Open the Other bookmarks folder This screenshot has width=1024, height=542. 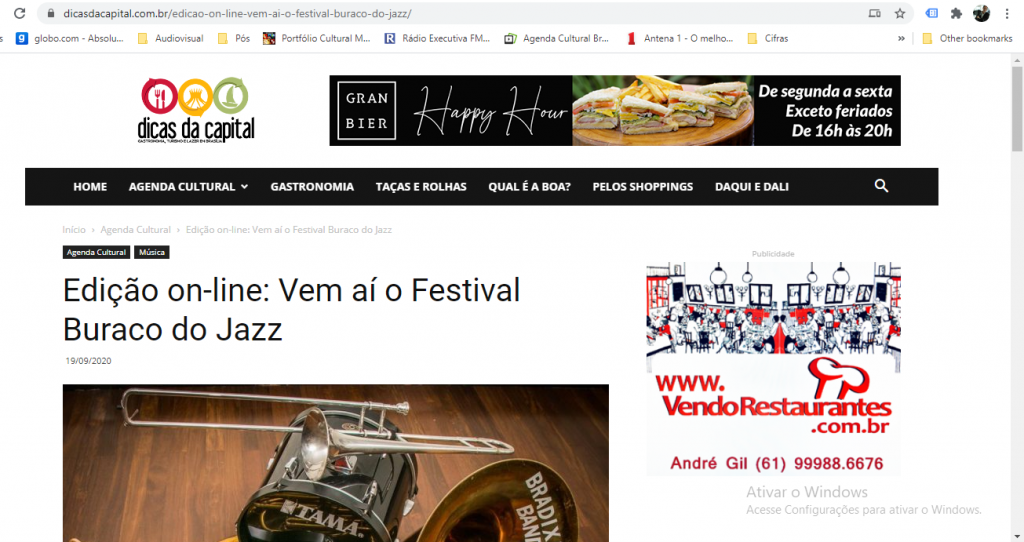coord(967,39)
